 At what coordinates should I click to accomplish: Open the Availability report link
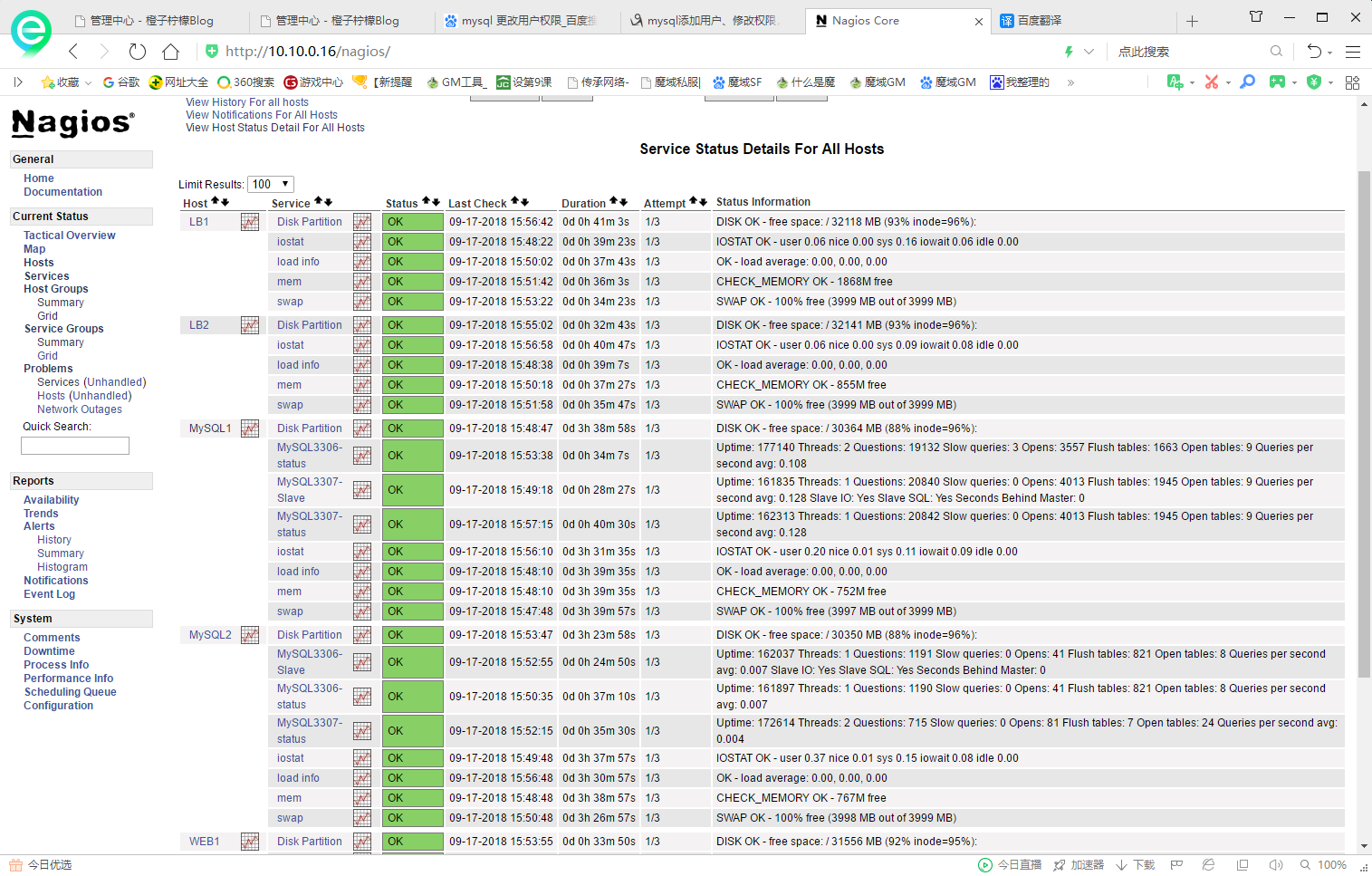tap(52, 500)
